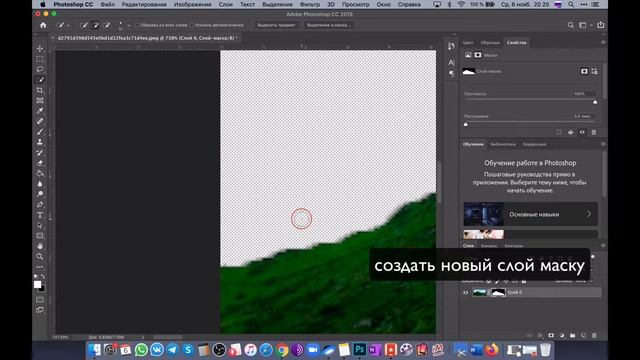640x360 pixels.
Task: Open the Learn panel flyout menu
Action: (603, 144)
